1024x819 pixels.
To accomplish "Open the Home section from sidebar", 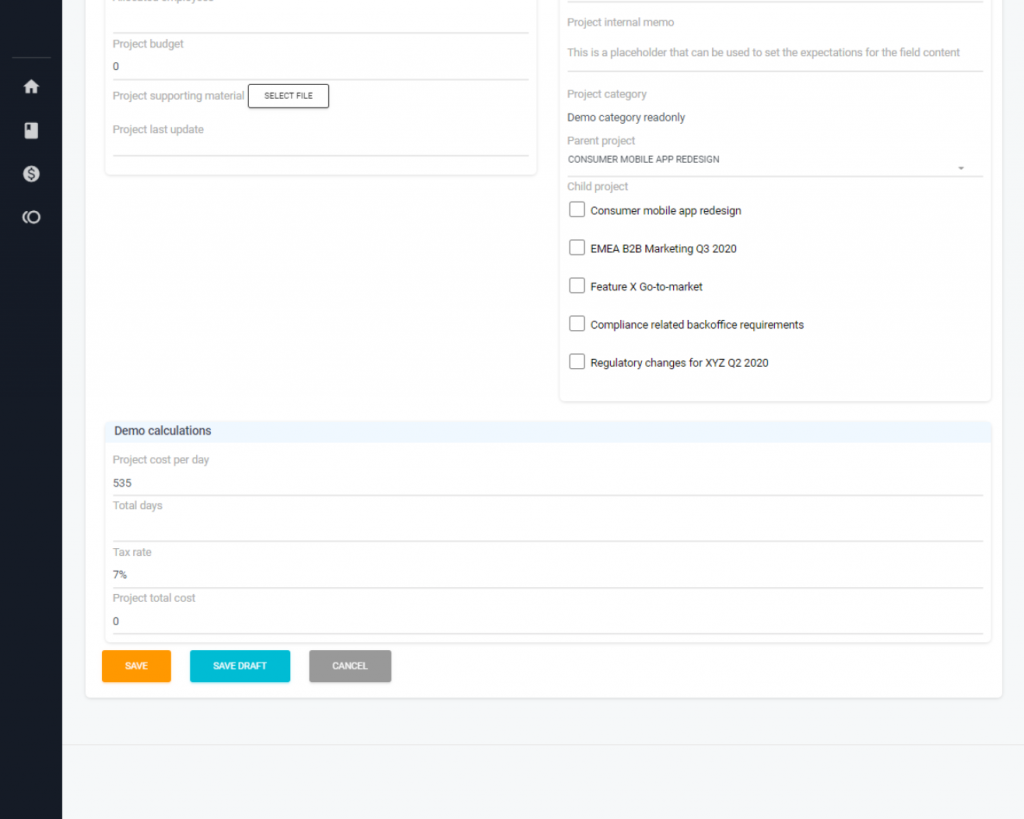I will 31,86.
